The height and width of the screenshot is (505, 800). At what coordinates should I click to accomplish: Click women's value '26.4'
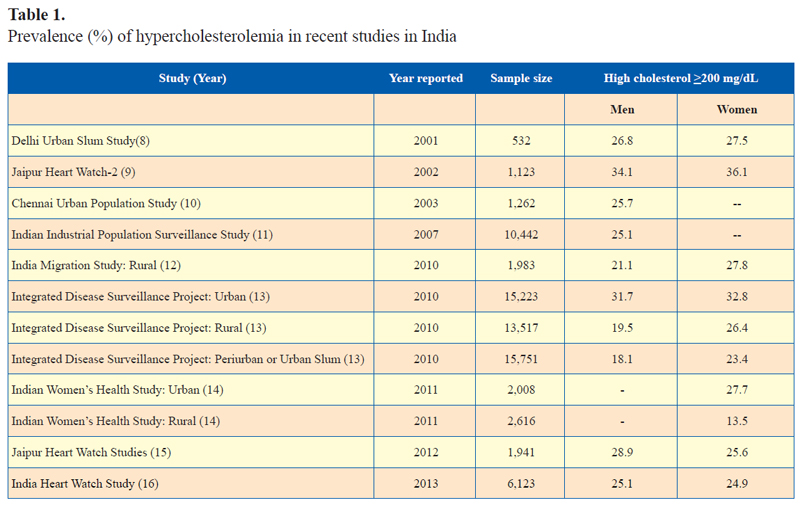tap(737, 327)
